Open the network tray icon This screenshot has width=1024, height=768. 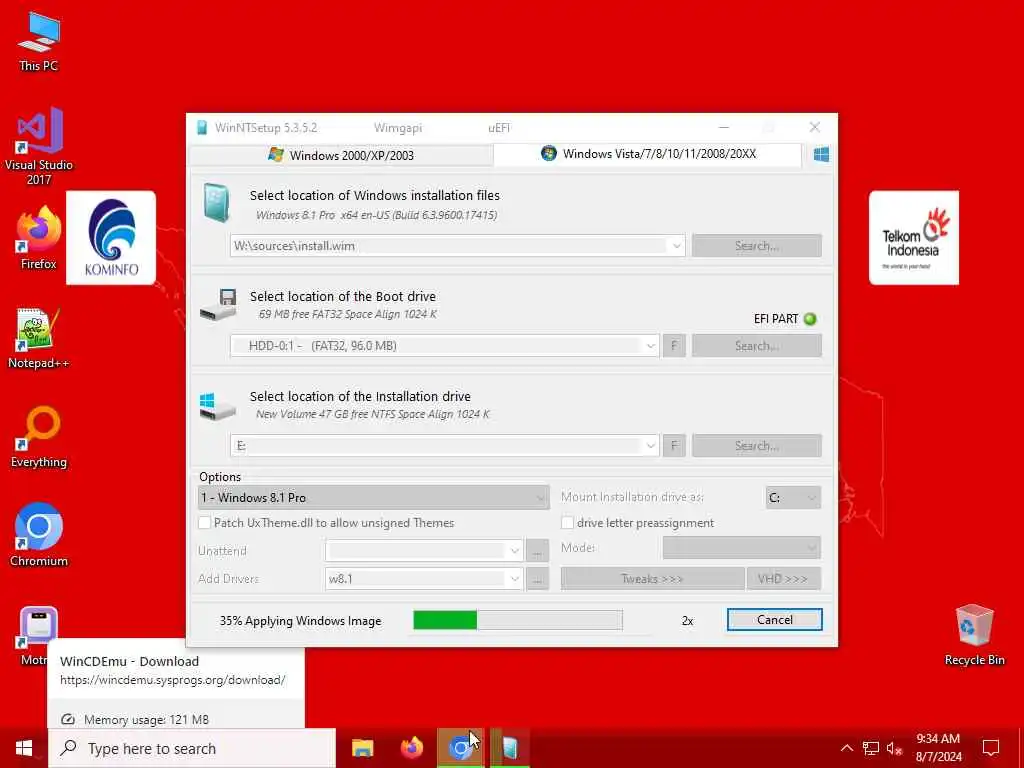click(x=871, y=748)
